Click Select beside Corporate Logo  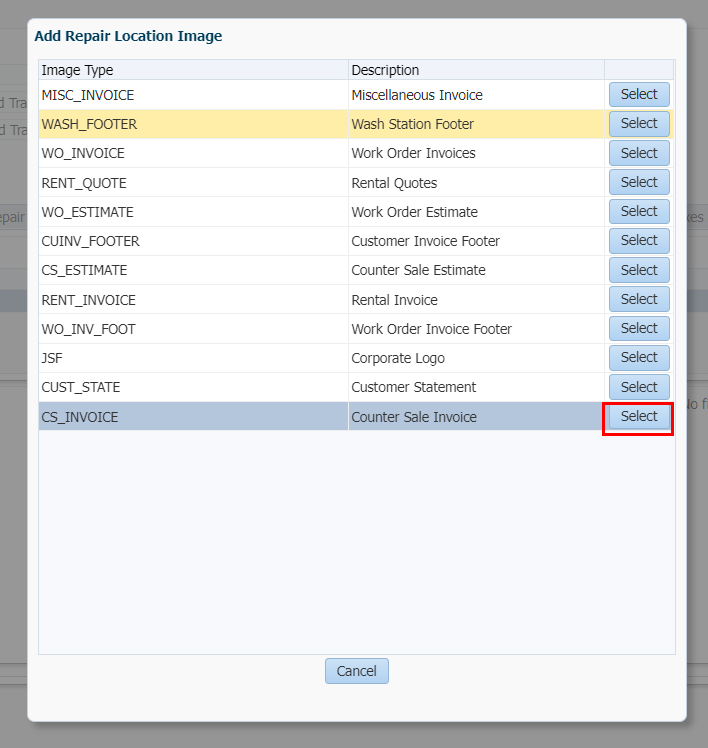click(x=639, y=357)
